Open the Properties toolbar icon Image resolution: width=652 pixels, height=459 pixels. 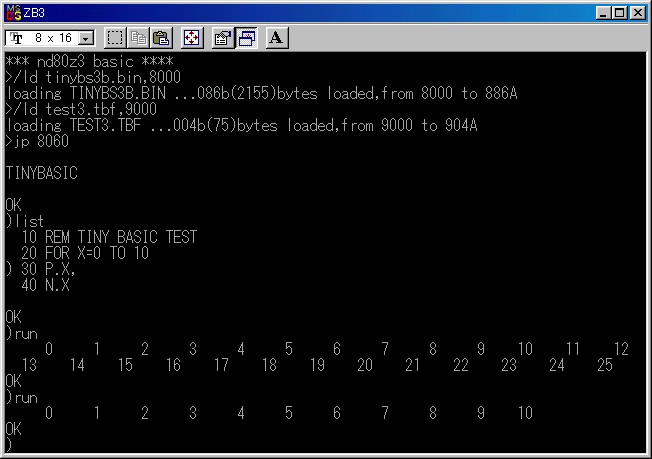(x=223, y=38)
